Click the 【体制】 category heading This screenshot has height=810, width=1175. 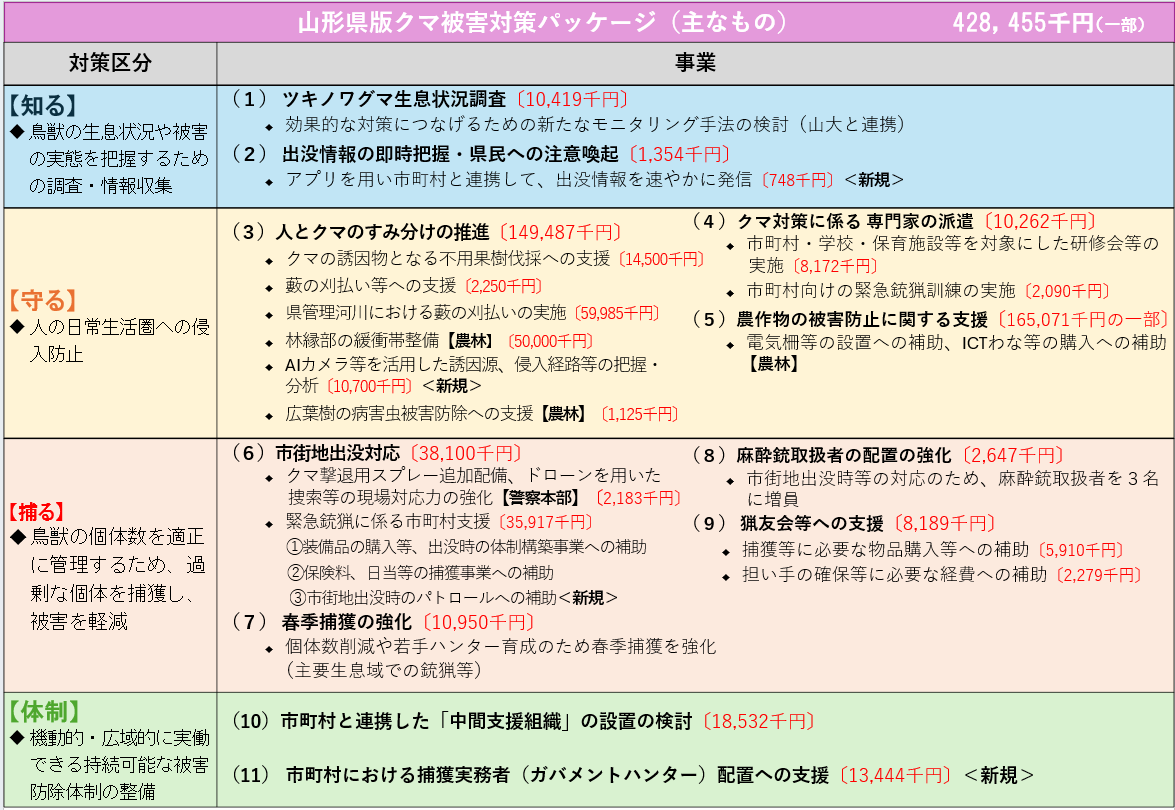(x=44, y=711)
